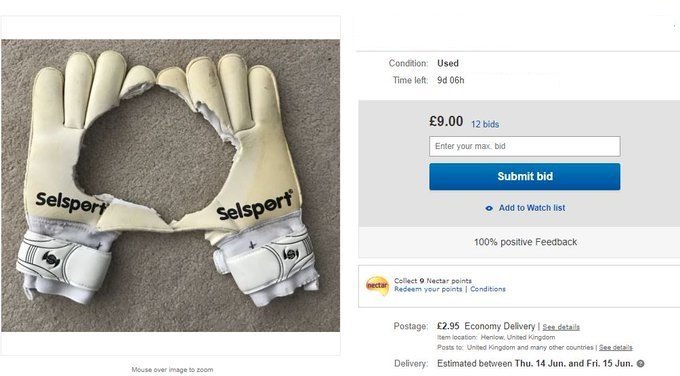Screen dimensions: 680x376
Task: Click the Nectar logo icon
Action: 377,286
